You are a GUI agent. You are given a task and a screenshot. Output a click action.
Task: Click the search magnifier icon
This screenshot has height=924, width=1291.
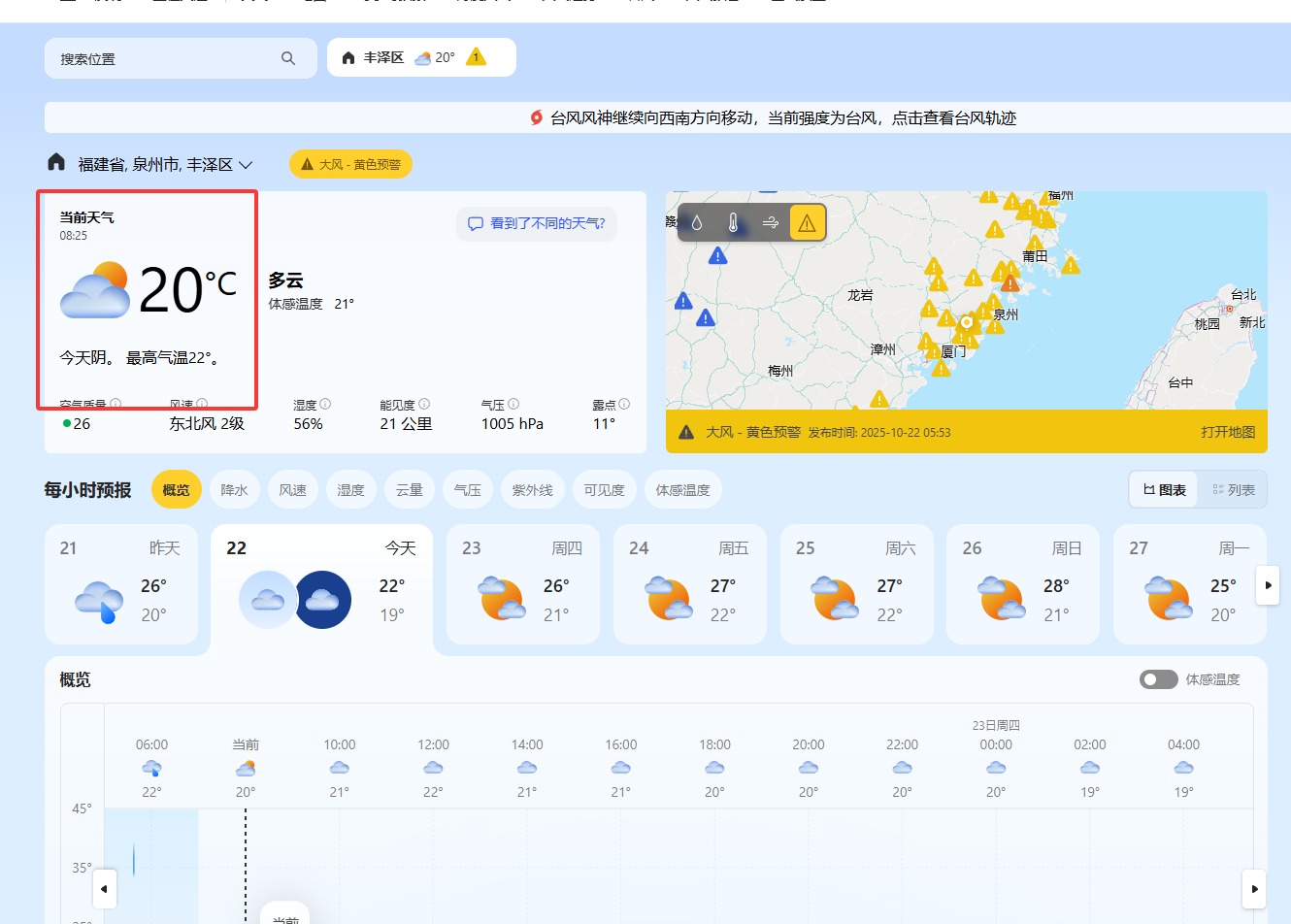pyautogui.click(x=288, y=58)
